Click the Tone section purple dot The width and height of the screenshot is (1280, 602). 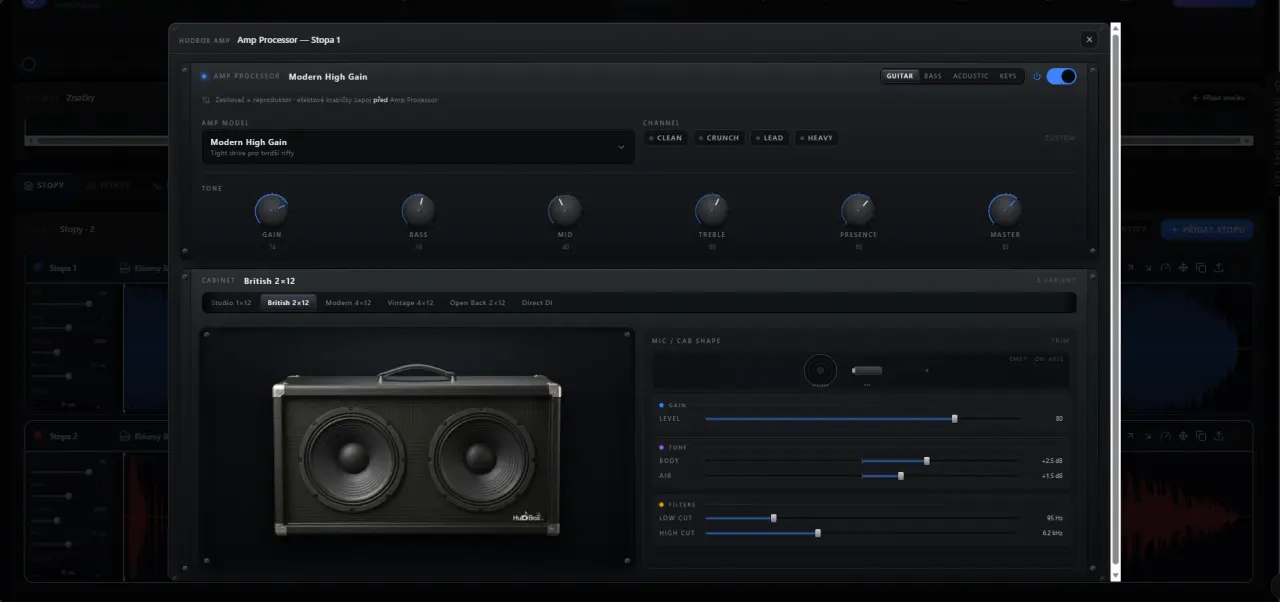pos(662,447)
